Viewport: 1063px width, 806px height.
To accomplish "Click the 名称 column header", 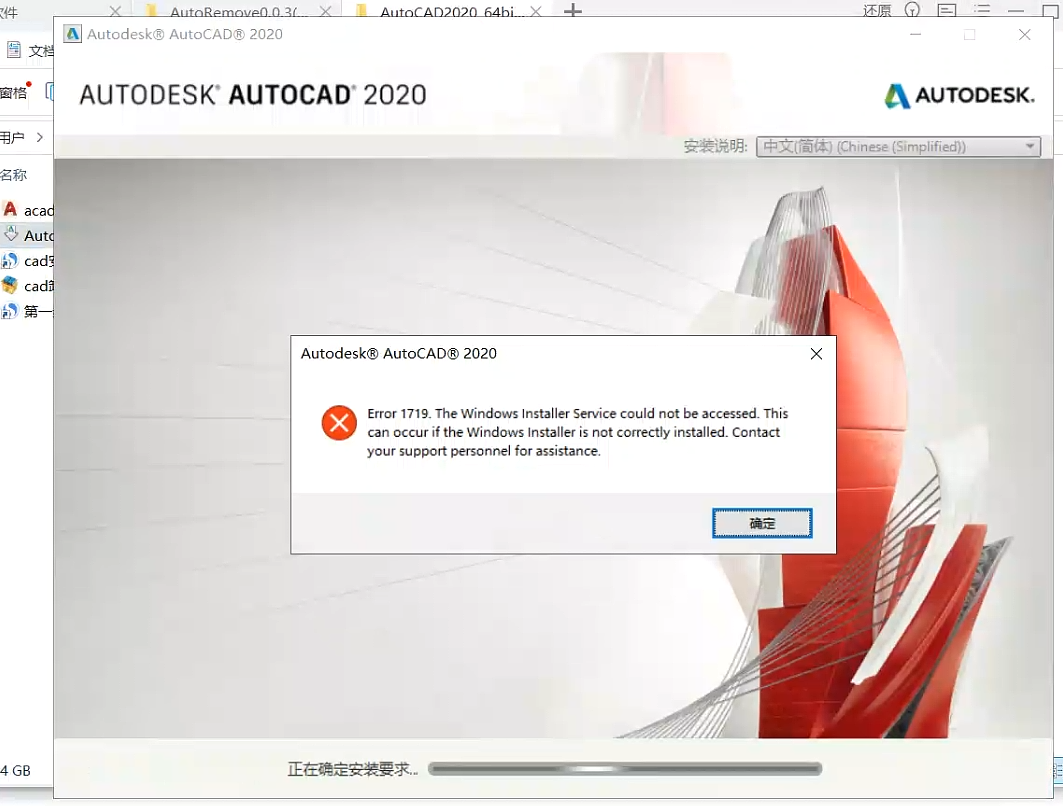I will (x=14, y=175).
